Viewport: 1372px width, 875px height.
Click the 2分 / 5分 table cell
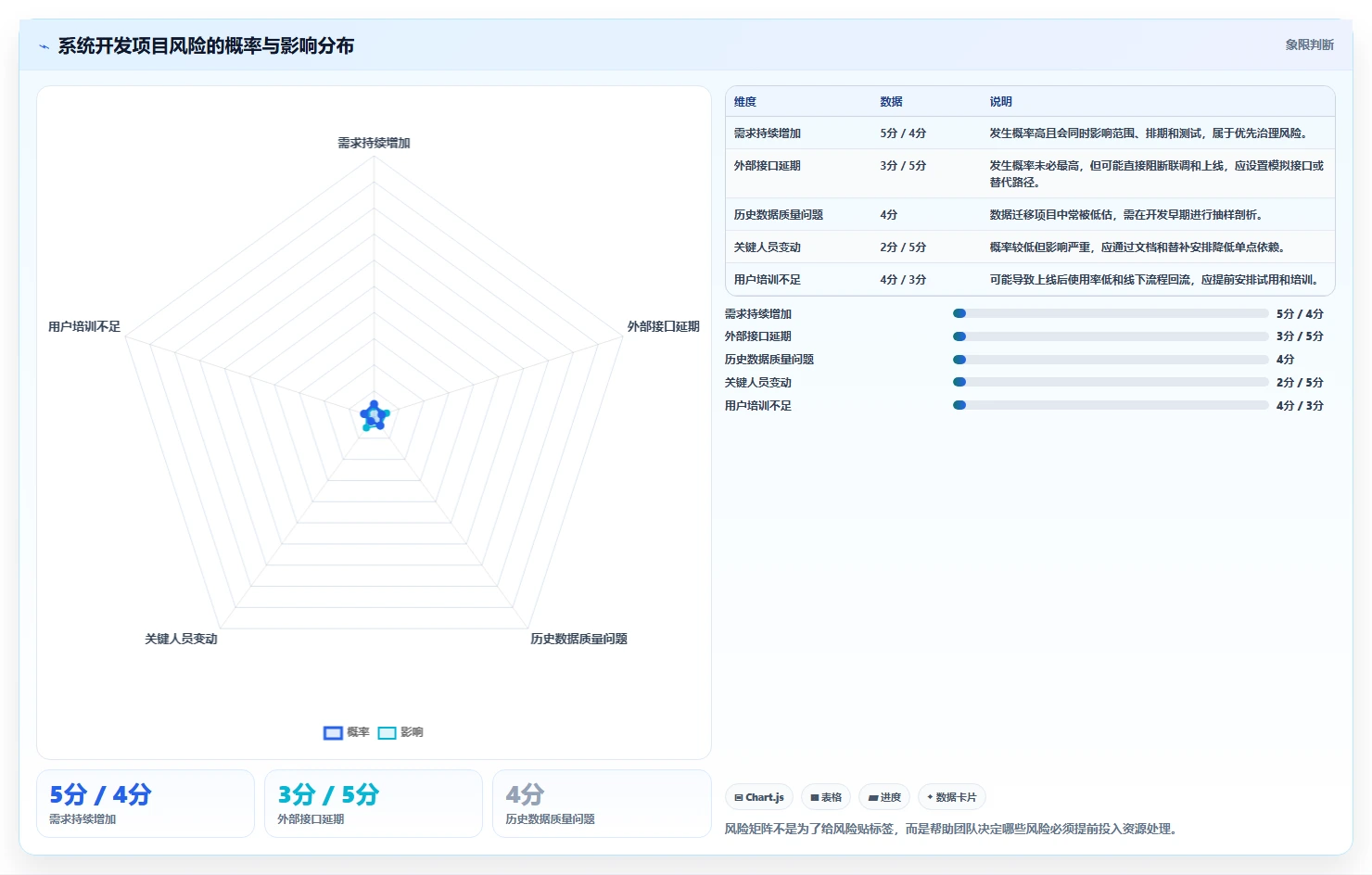pyautogui.click(x=903, y=247)
